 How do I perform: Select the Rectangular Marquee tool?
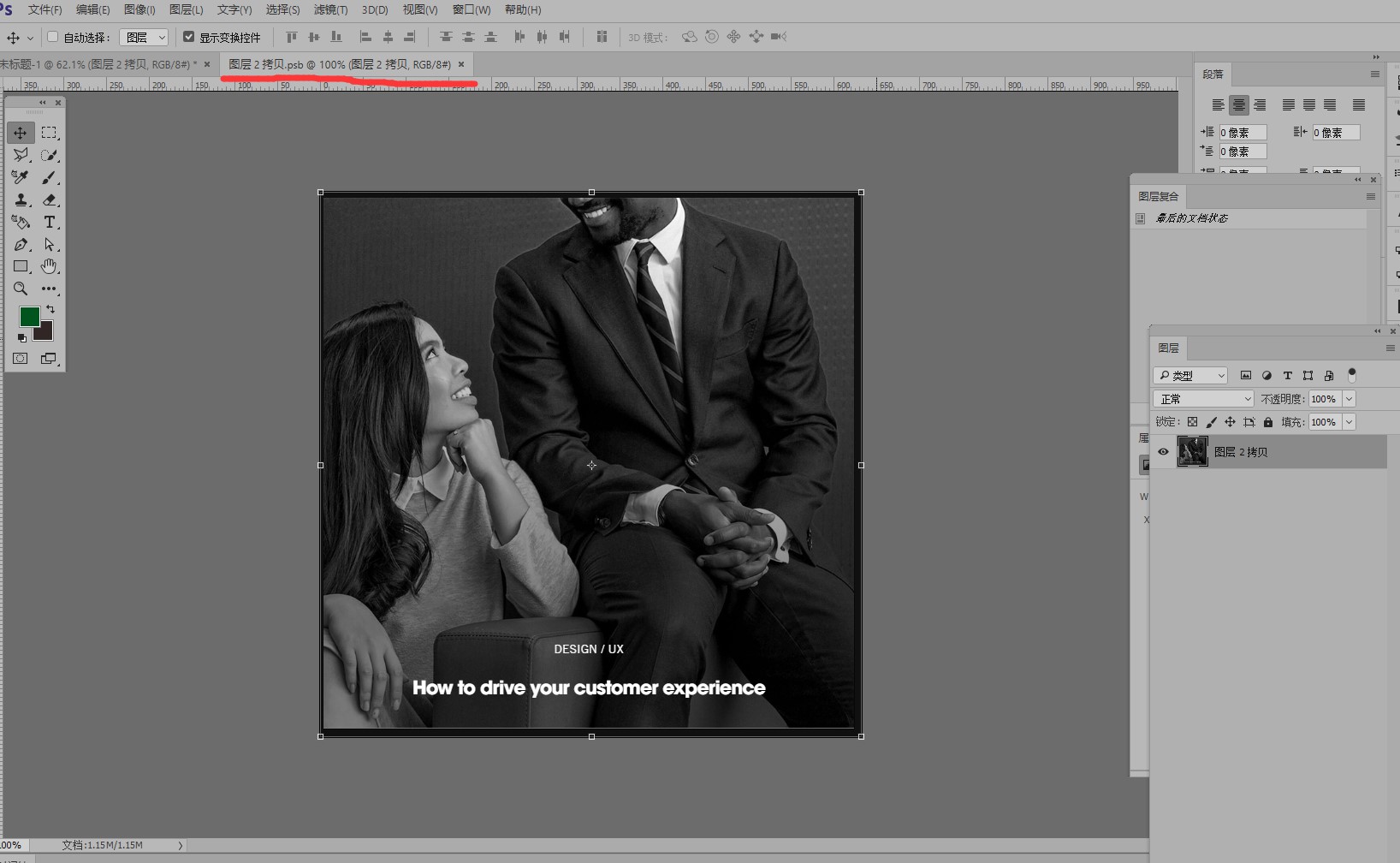(49, 133)
